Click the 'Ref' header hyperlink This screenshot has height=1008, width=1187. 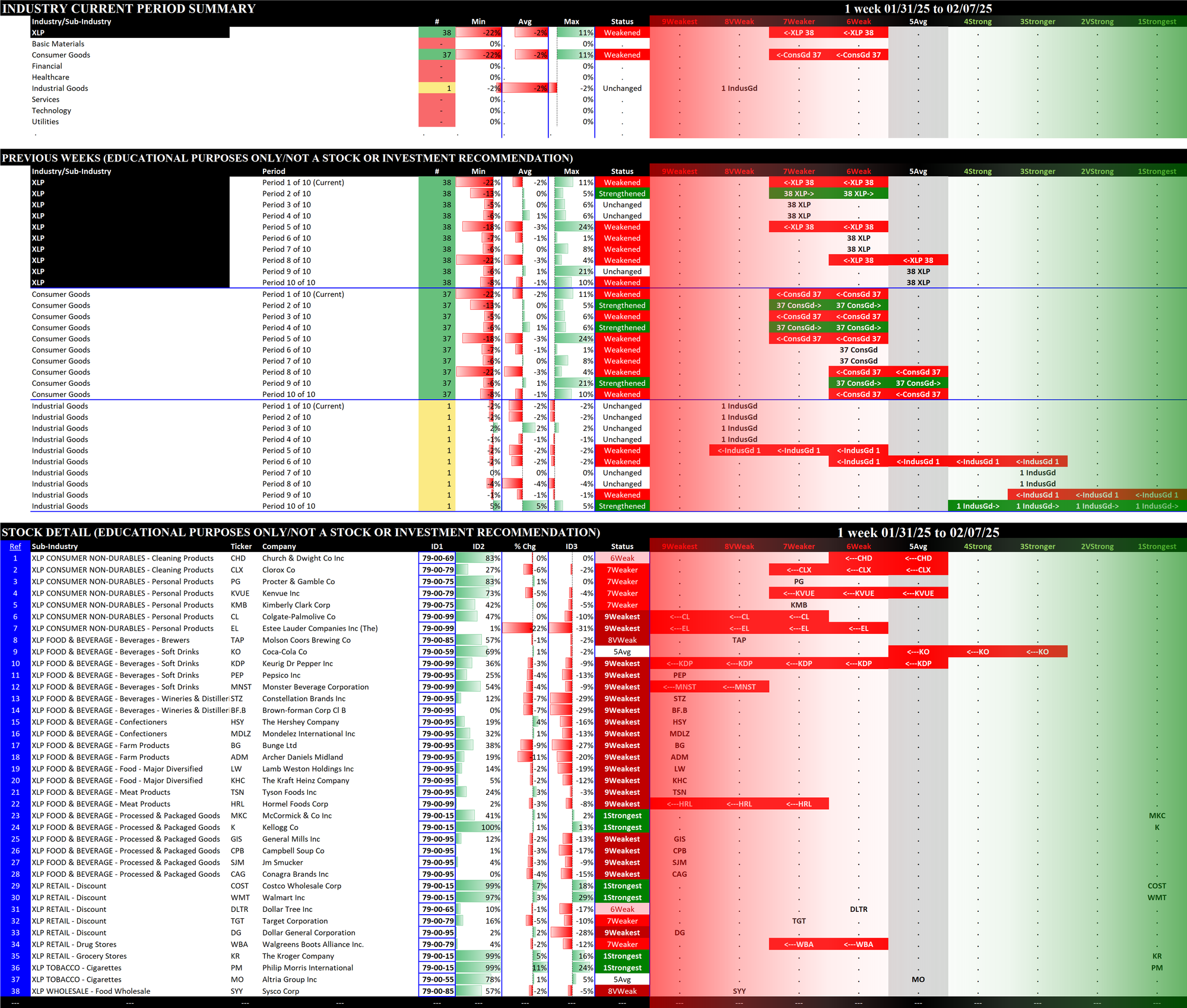(x=15, y=547)
